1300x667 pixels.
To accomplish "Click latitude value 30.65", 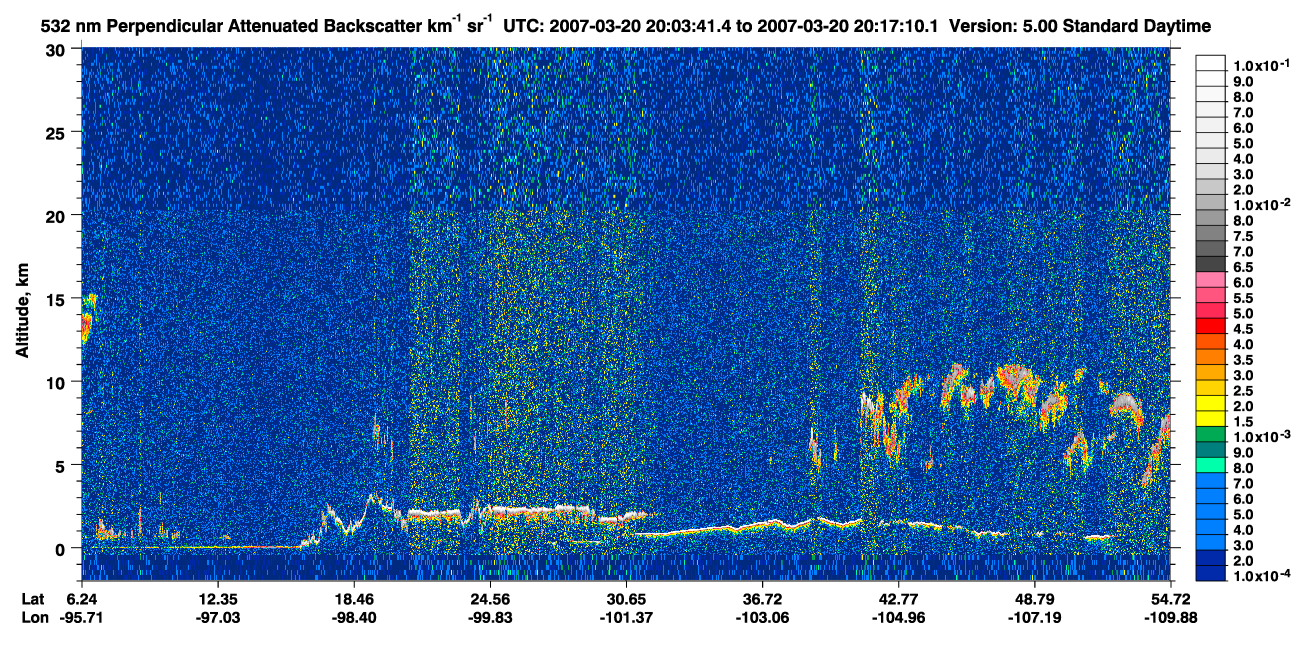I will 626,599.
